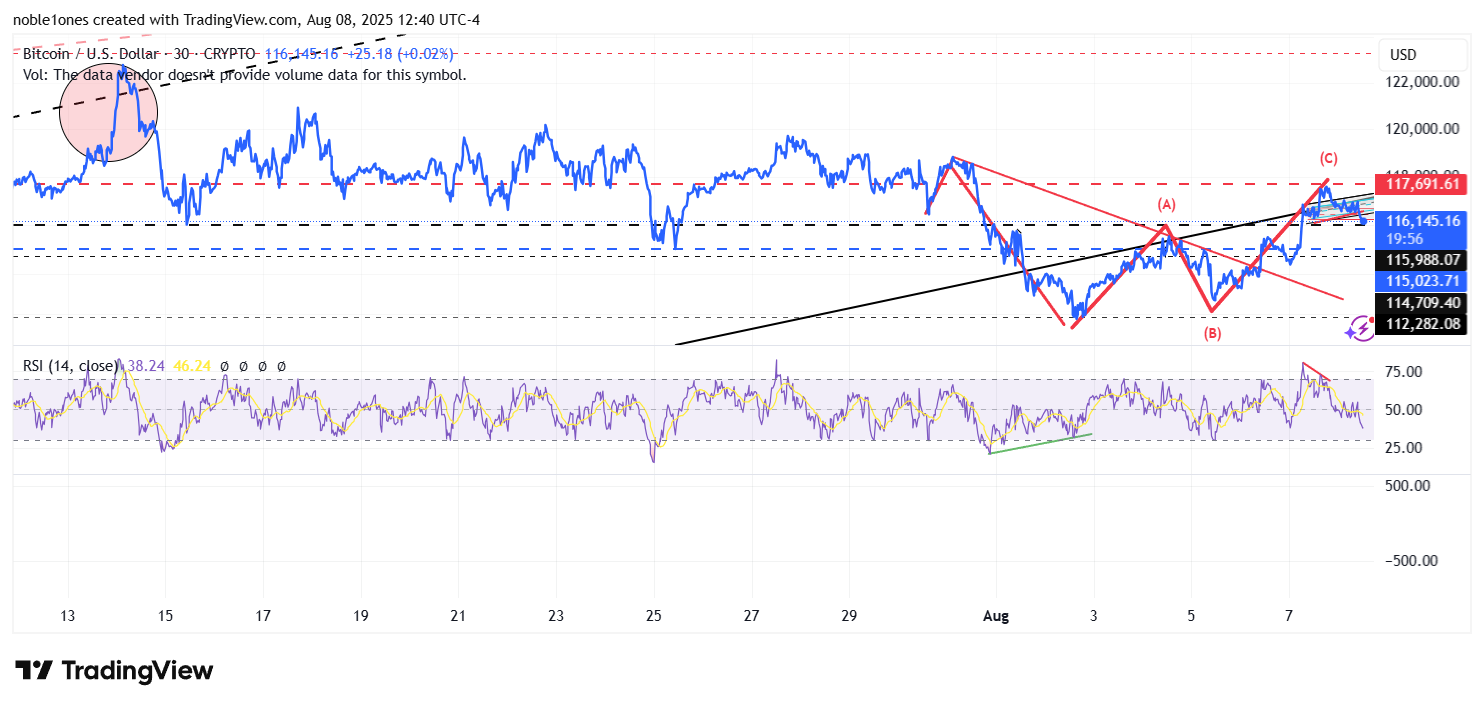Screen dimensions: 1484x708
Task: Click the purple RSI value 38.24
Action: pos(146,367)
